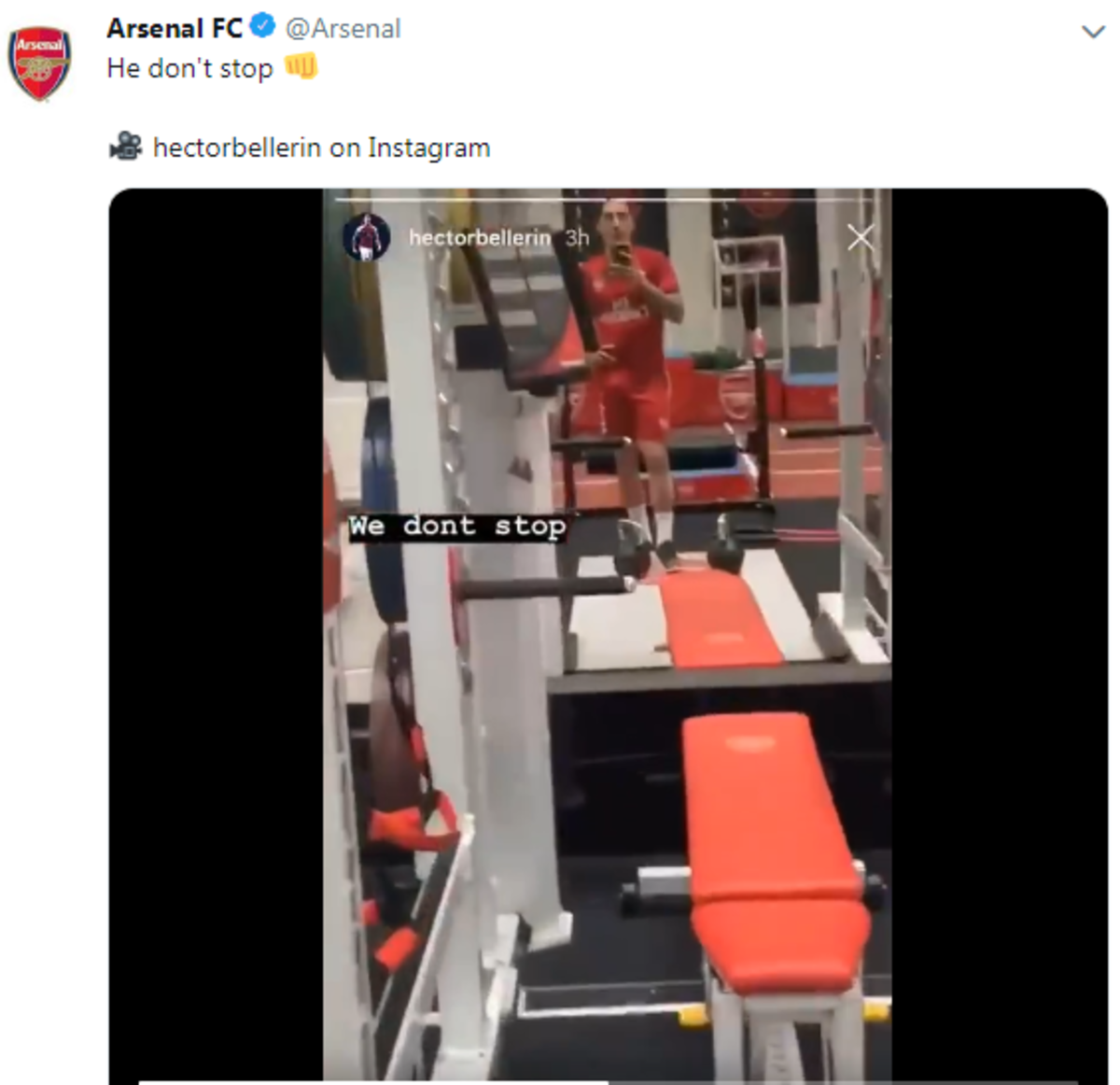Open the tweet options chevron menu
Screen dimensions: 1120x1085
tap(1093, 32)
